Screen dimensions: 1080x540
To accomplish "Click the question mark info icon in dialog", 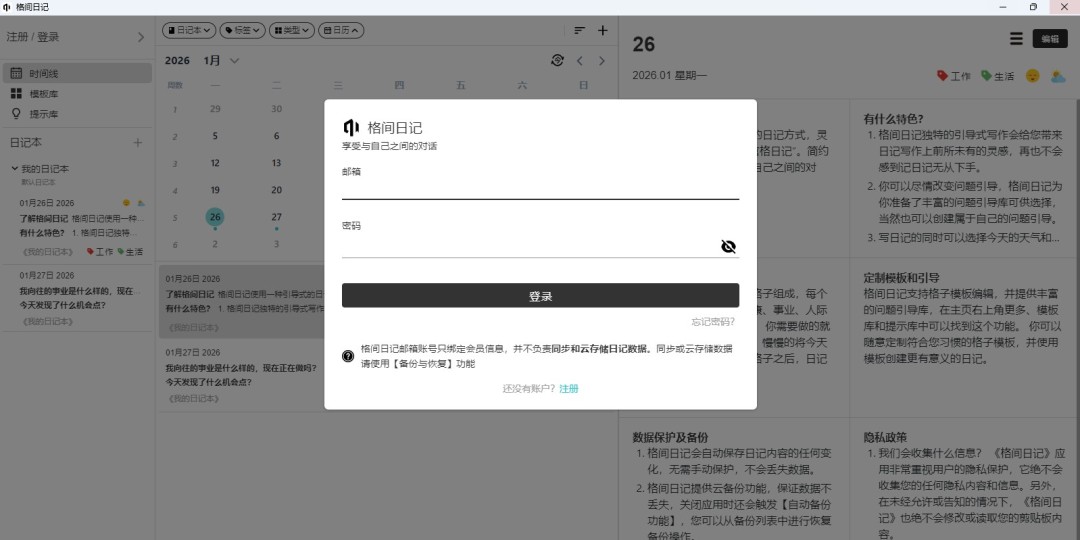I will 348,356.
